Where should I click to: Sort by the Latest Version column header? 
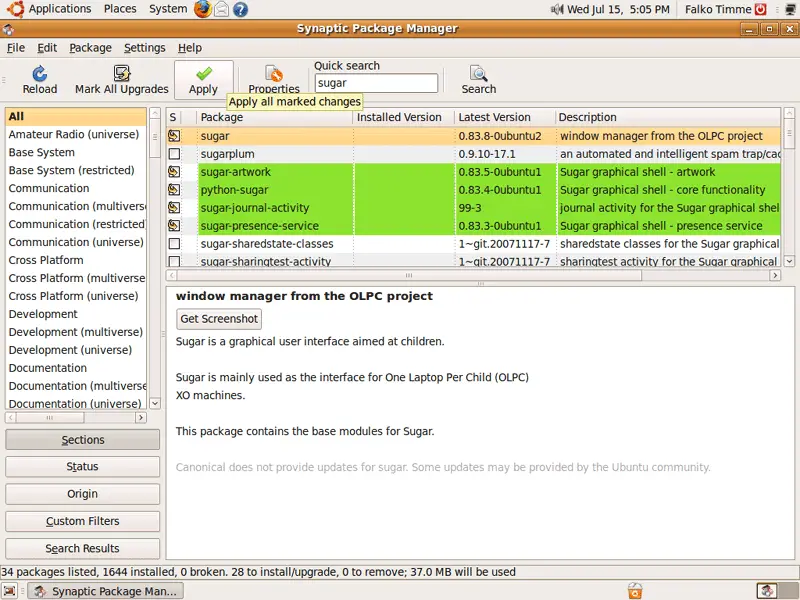point(504,117)
